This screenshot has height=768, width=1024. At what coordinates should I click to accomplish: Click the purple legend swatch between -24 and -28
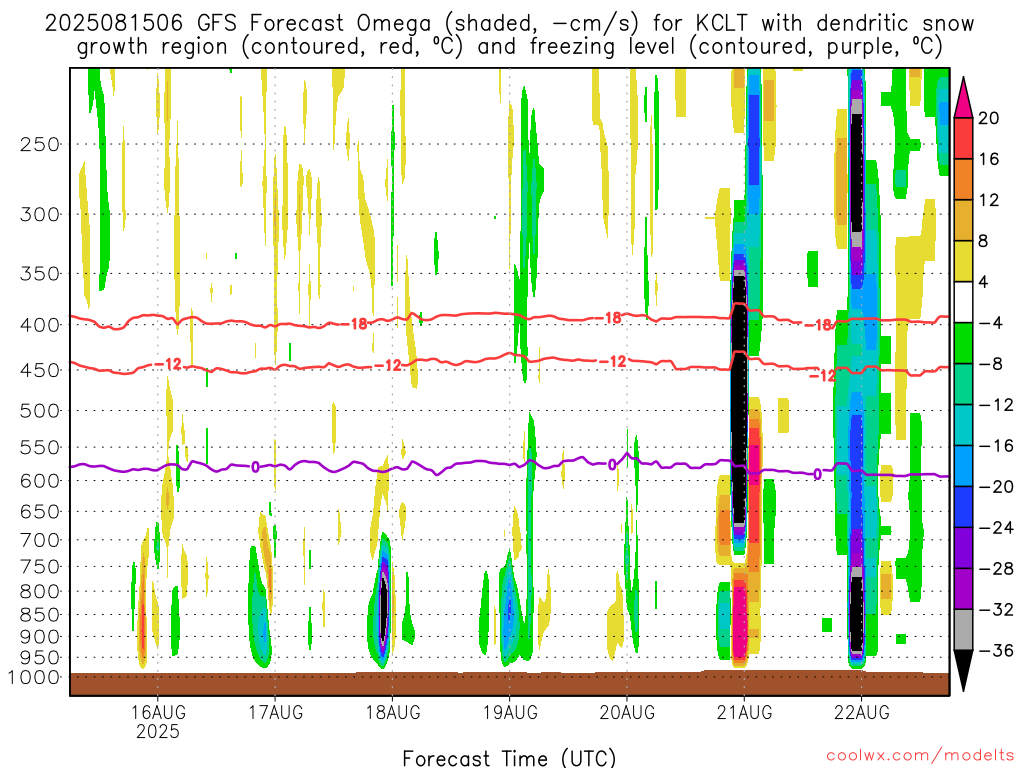(x=963, y=548)
